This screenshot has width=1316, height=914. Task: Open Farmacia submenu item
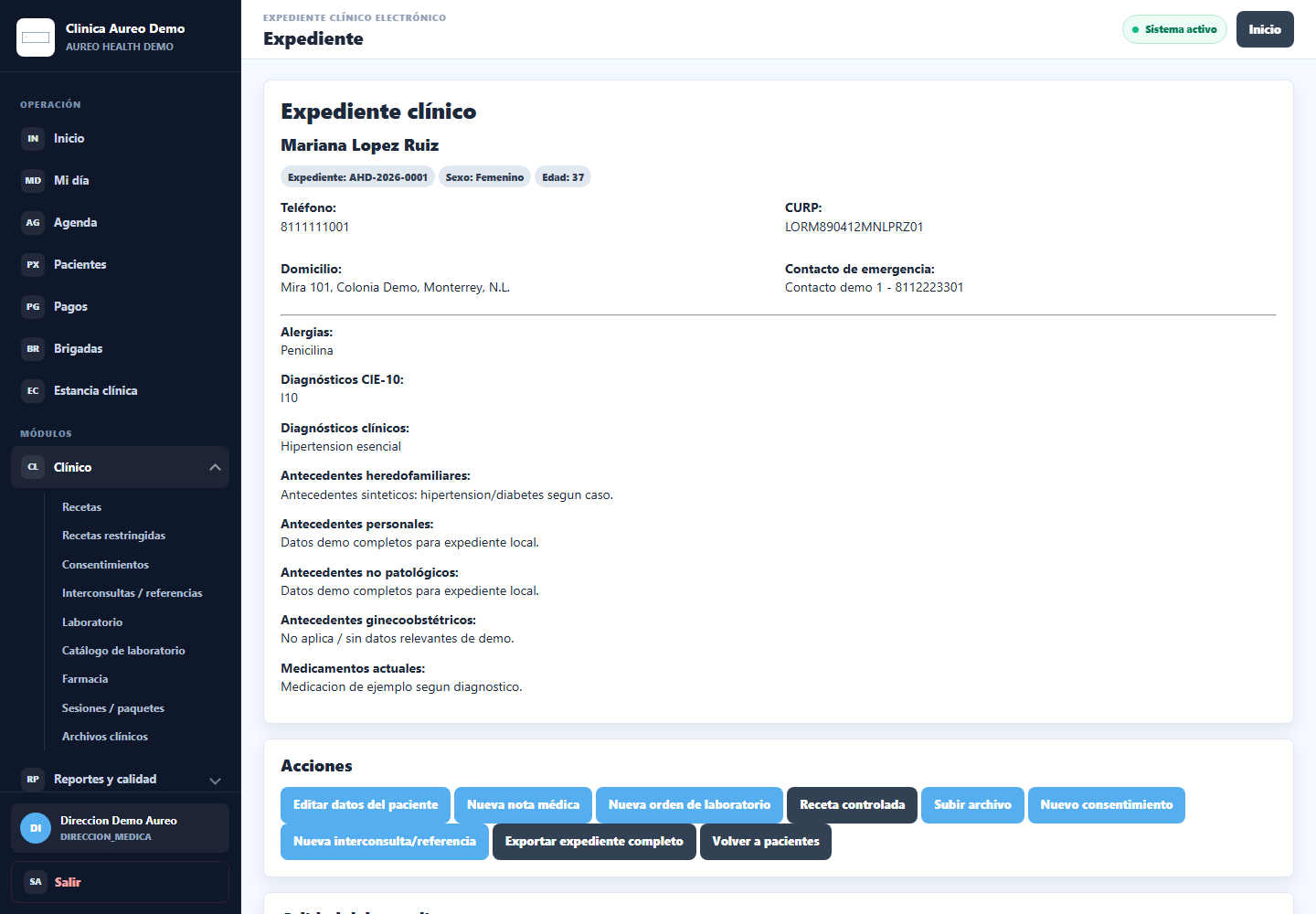pyautogui.click(x=85, y=679)
